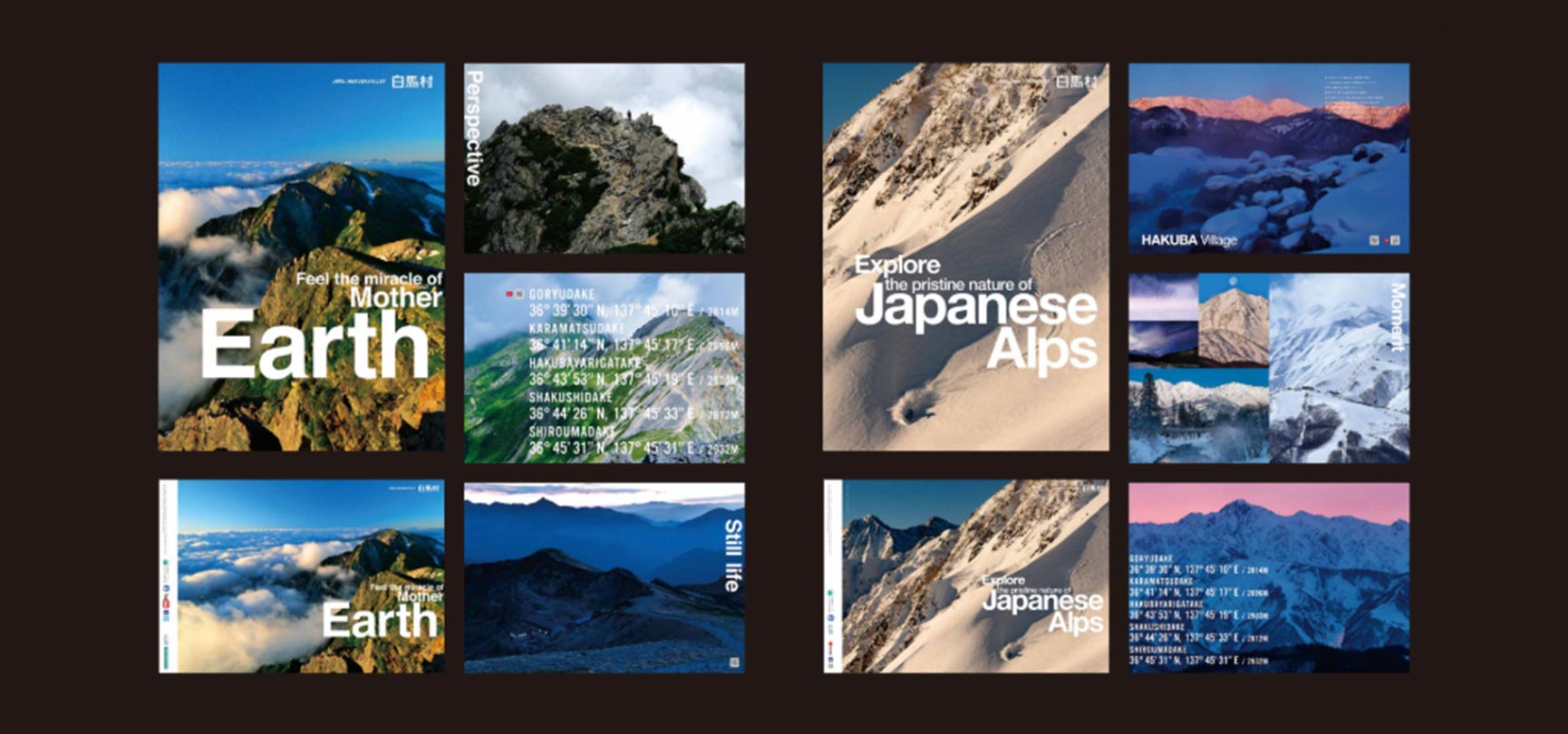Click the "HAKUBA Village" caption
The height and width of the screenshot is (734, 1568).
pyautogui.click(x=1189, y=240)
